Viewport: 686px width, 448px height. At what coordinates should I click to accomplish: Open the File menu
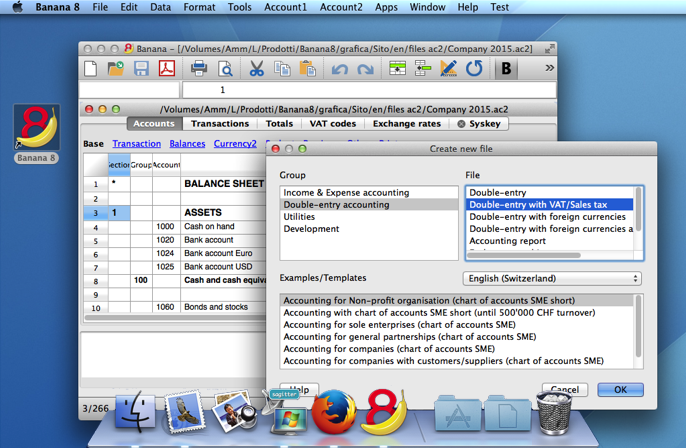(x=100, y=7)
